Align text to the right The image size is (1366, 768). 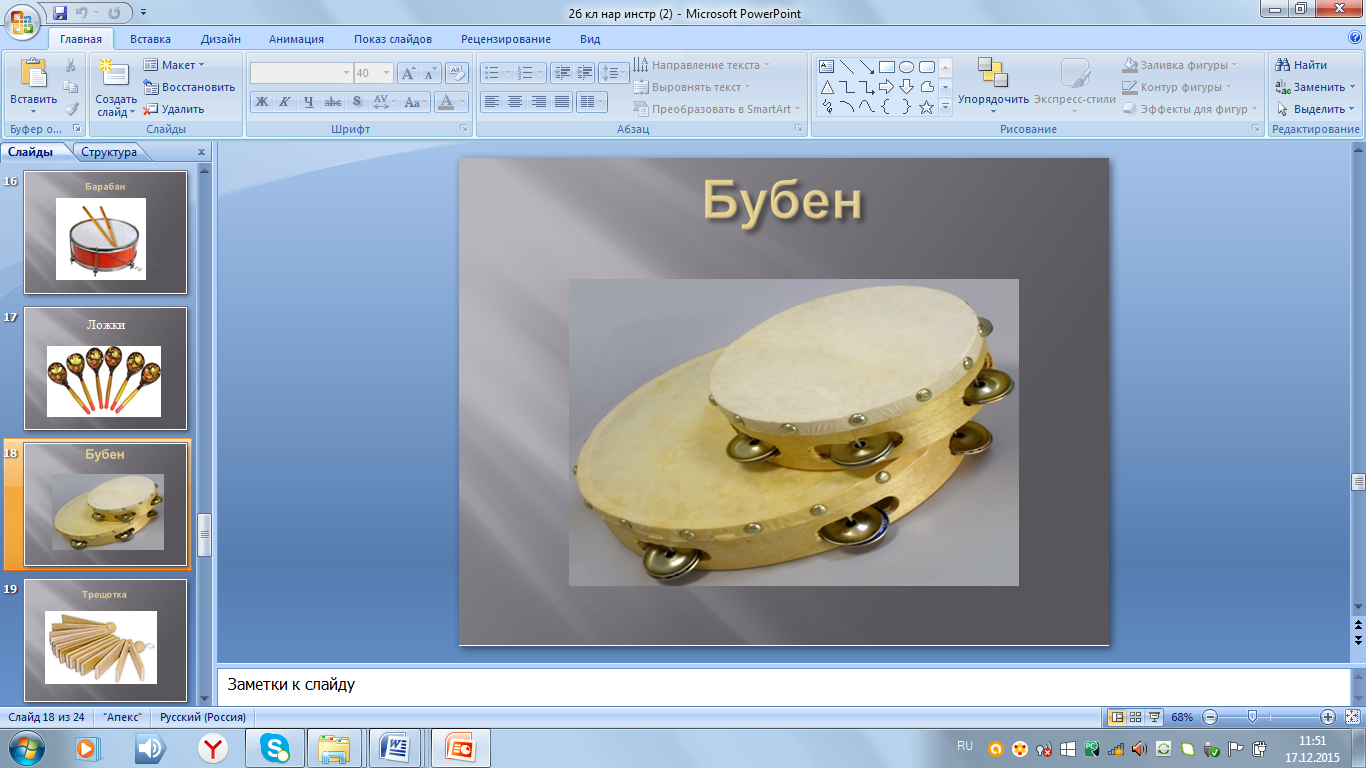click(539, 102)
